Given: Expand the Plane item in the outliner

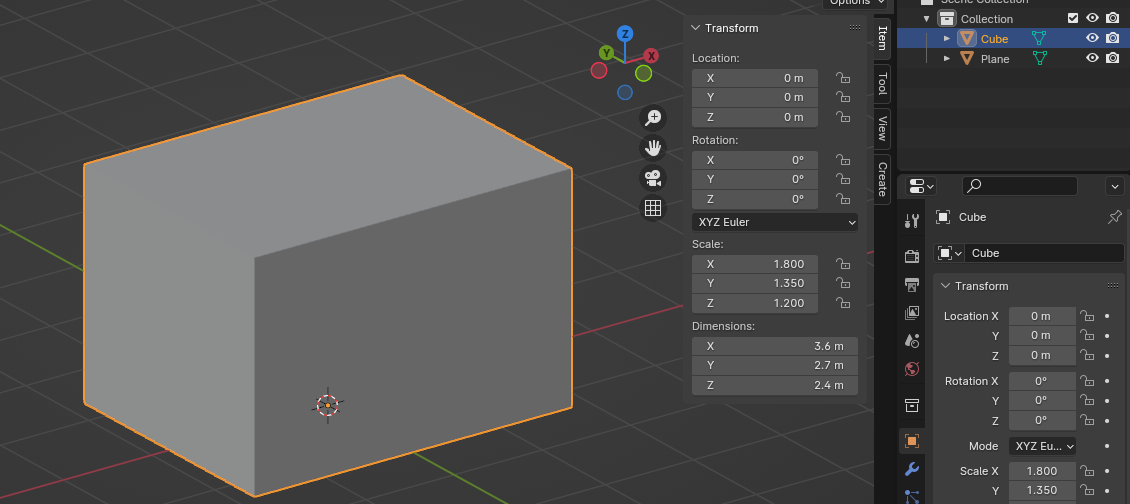Looking at the screenshot, I should coord(947,58).
